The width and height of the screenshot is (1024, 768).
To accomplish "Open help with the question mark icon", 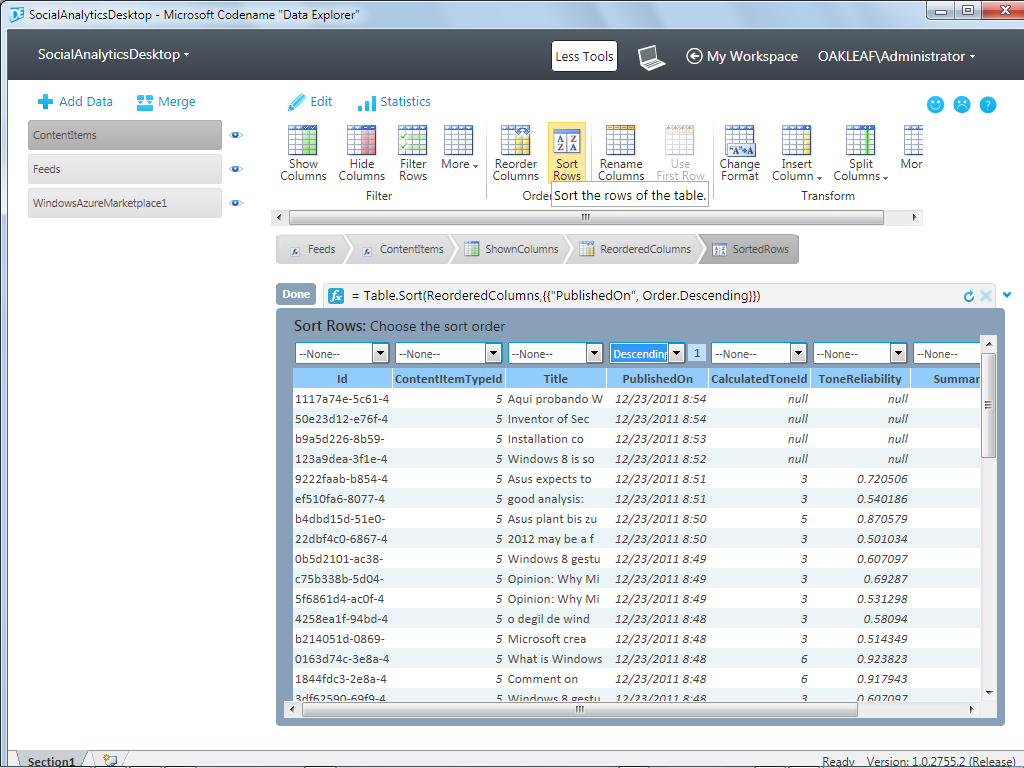I will [988, 104].
